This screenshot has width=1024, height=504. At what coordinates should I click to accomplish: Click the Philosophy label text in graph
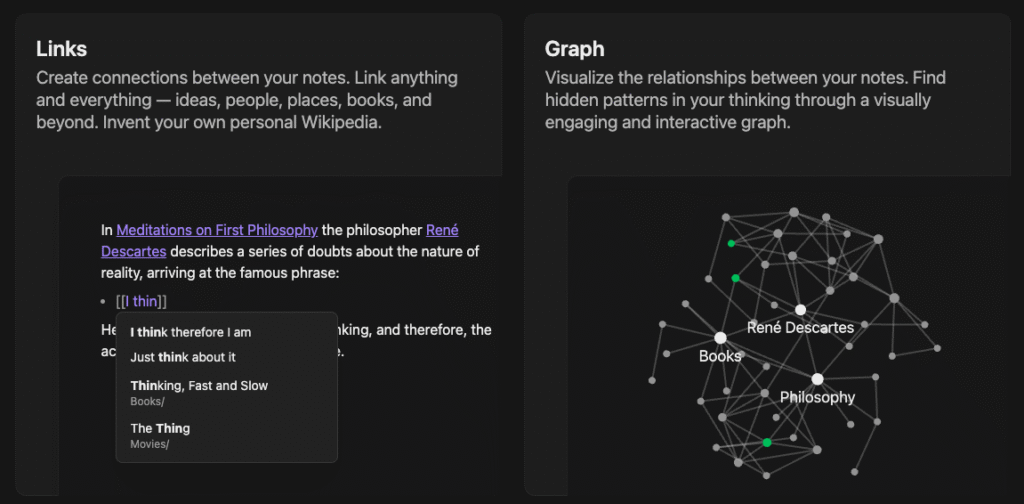point(817,397)
